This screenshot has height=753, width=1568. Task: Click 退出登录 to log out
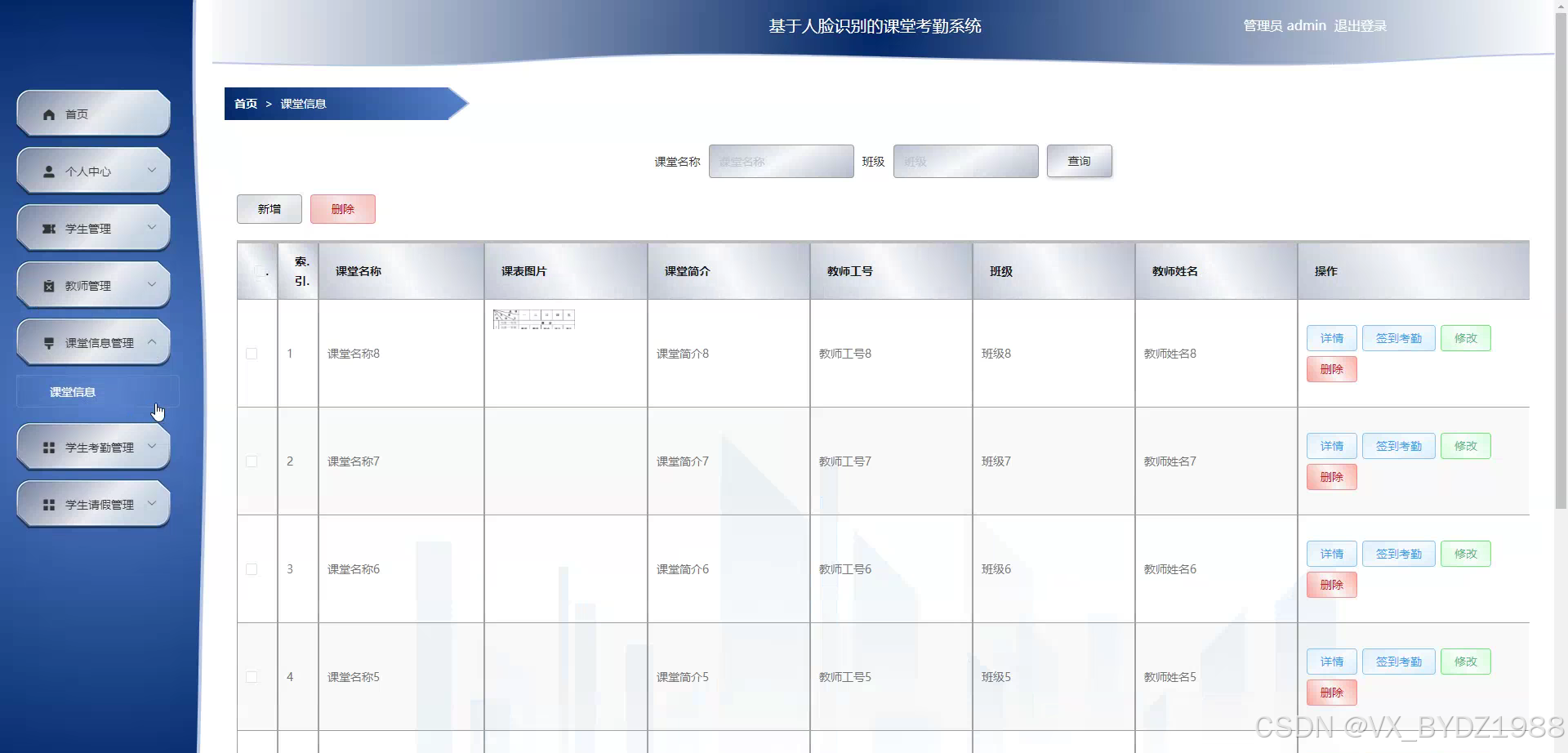point(1361,26)
